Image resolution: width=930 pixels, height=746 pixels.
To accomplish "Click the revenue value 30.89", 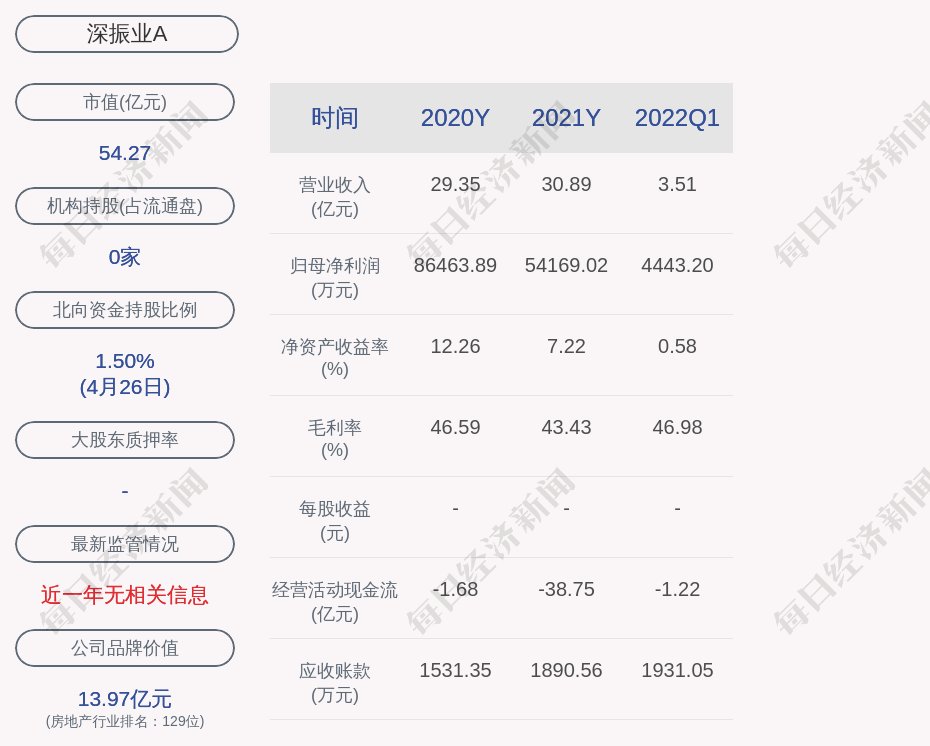I will [566, 184].
